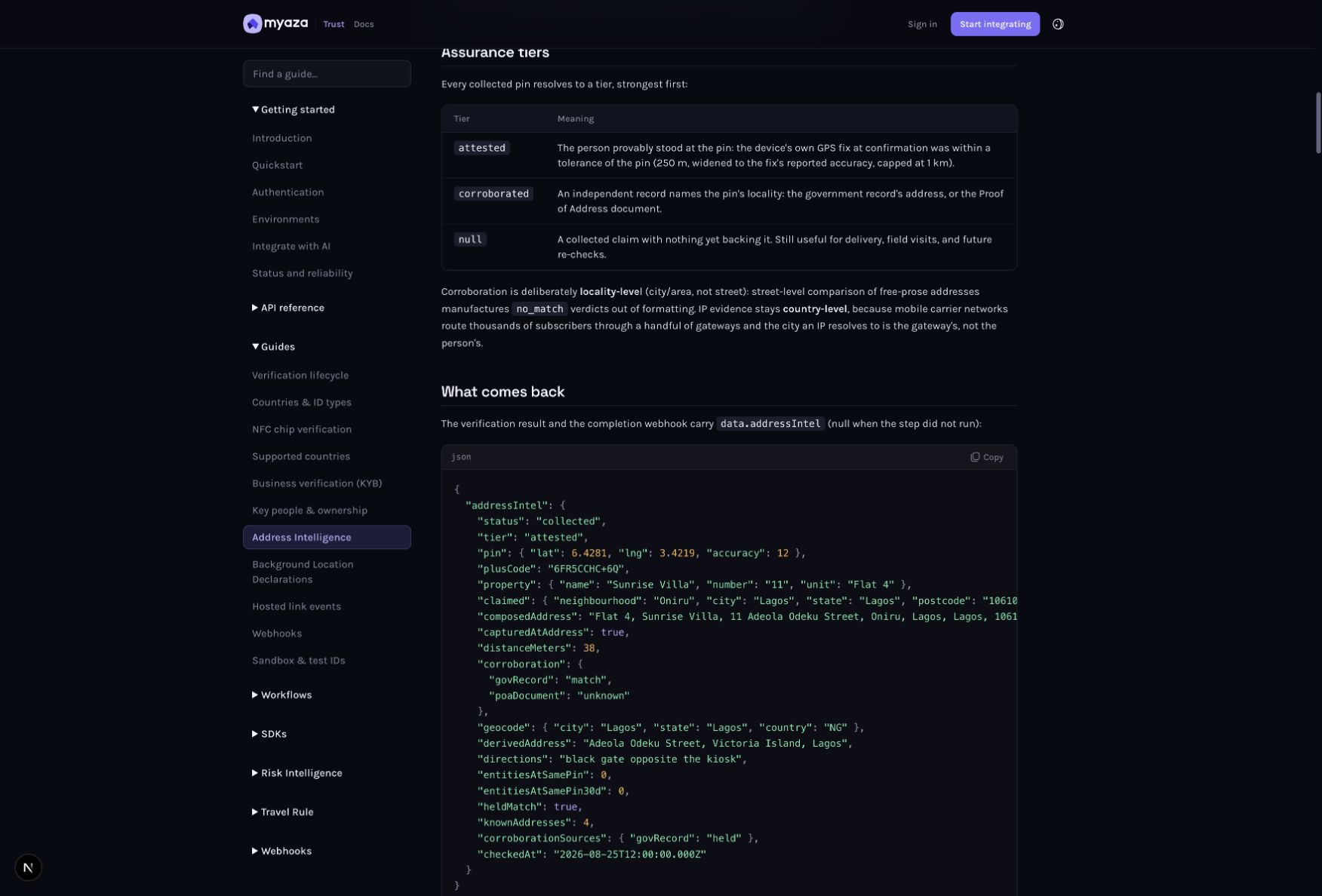The height and width of the screenshot is (896, 1322).
Task: Click the Start integrating button
Action: tap(995, 24)
